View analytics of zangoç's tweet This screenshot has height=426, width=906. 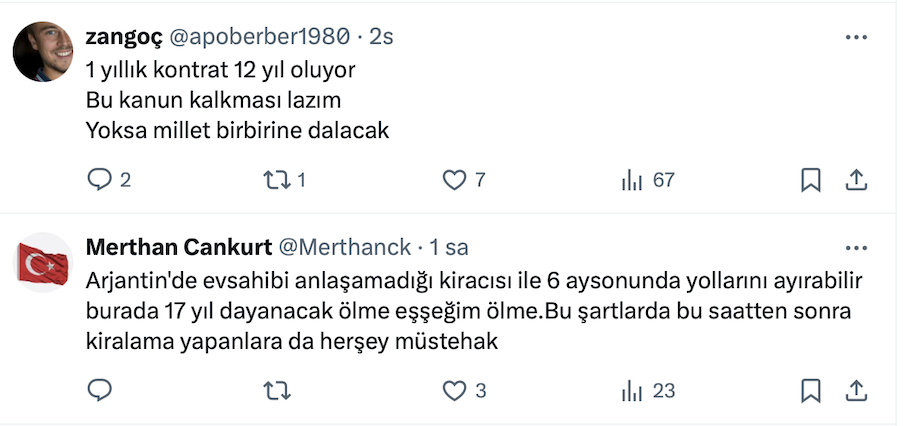pyautogui.click(x=632, y=180)
